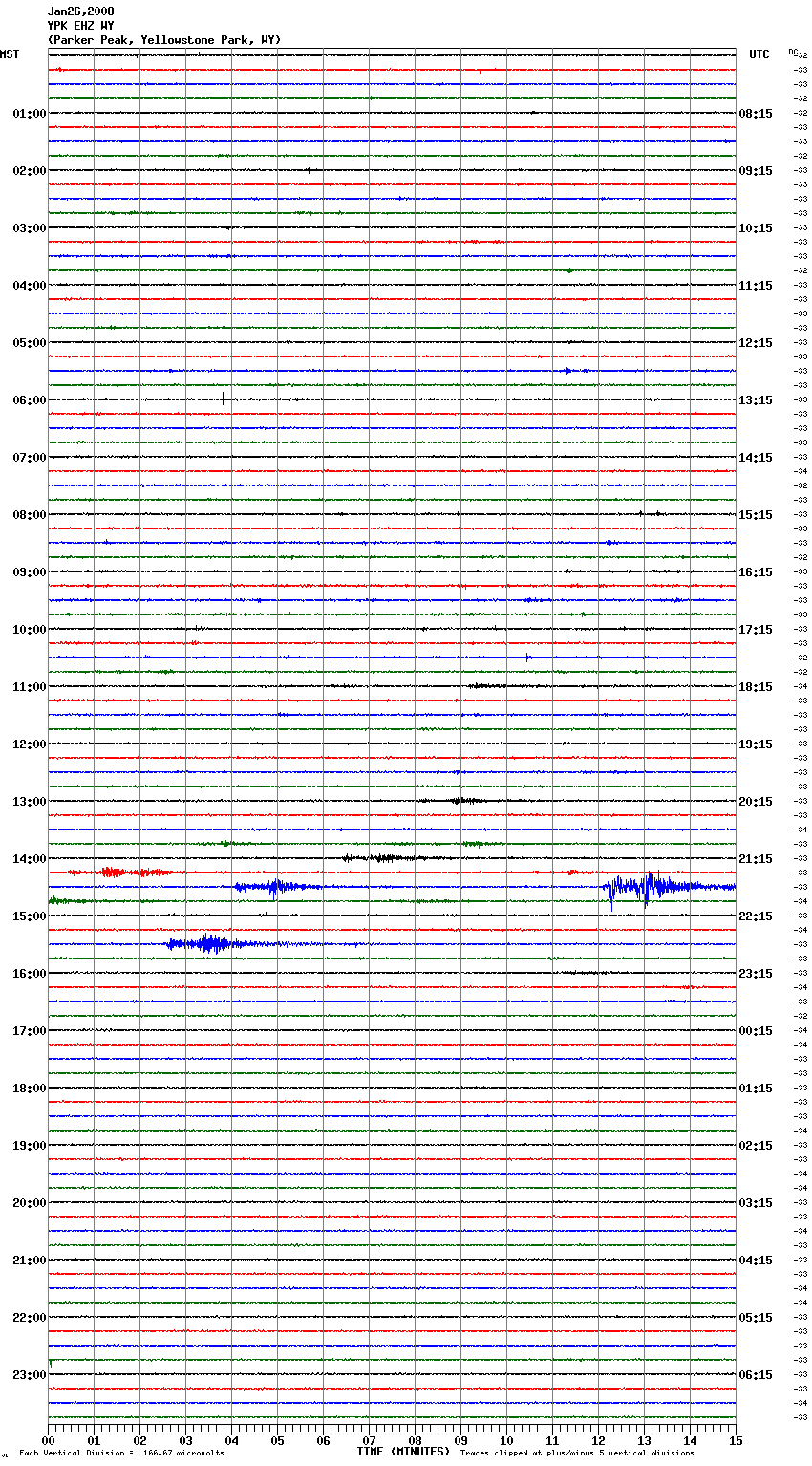Select the "23:00" MST time label

pos(30,1375)
